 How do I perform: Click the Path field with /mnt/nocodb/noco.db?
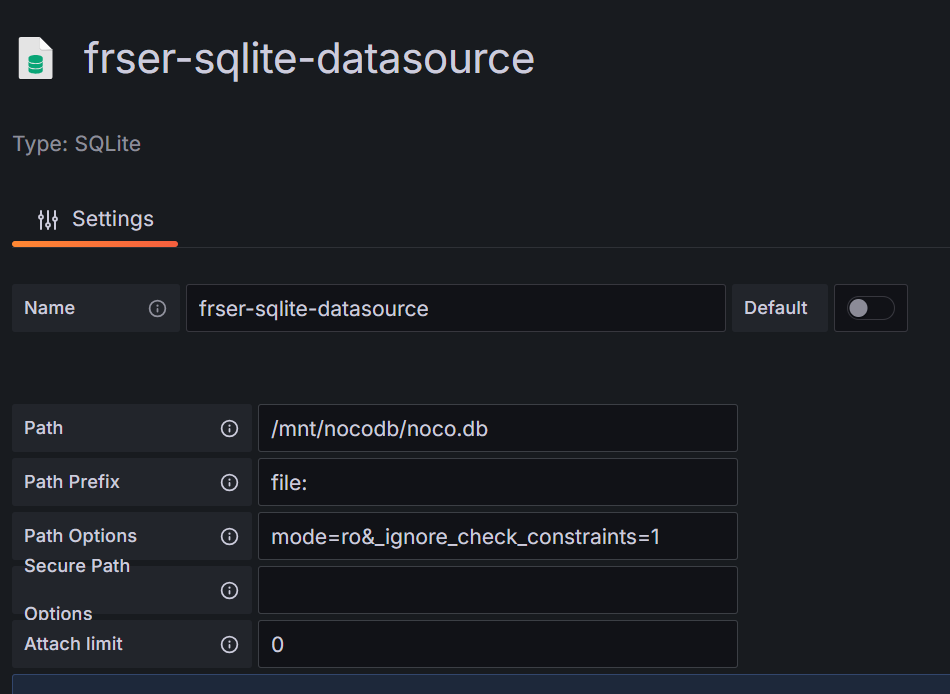[497, 428]
